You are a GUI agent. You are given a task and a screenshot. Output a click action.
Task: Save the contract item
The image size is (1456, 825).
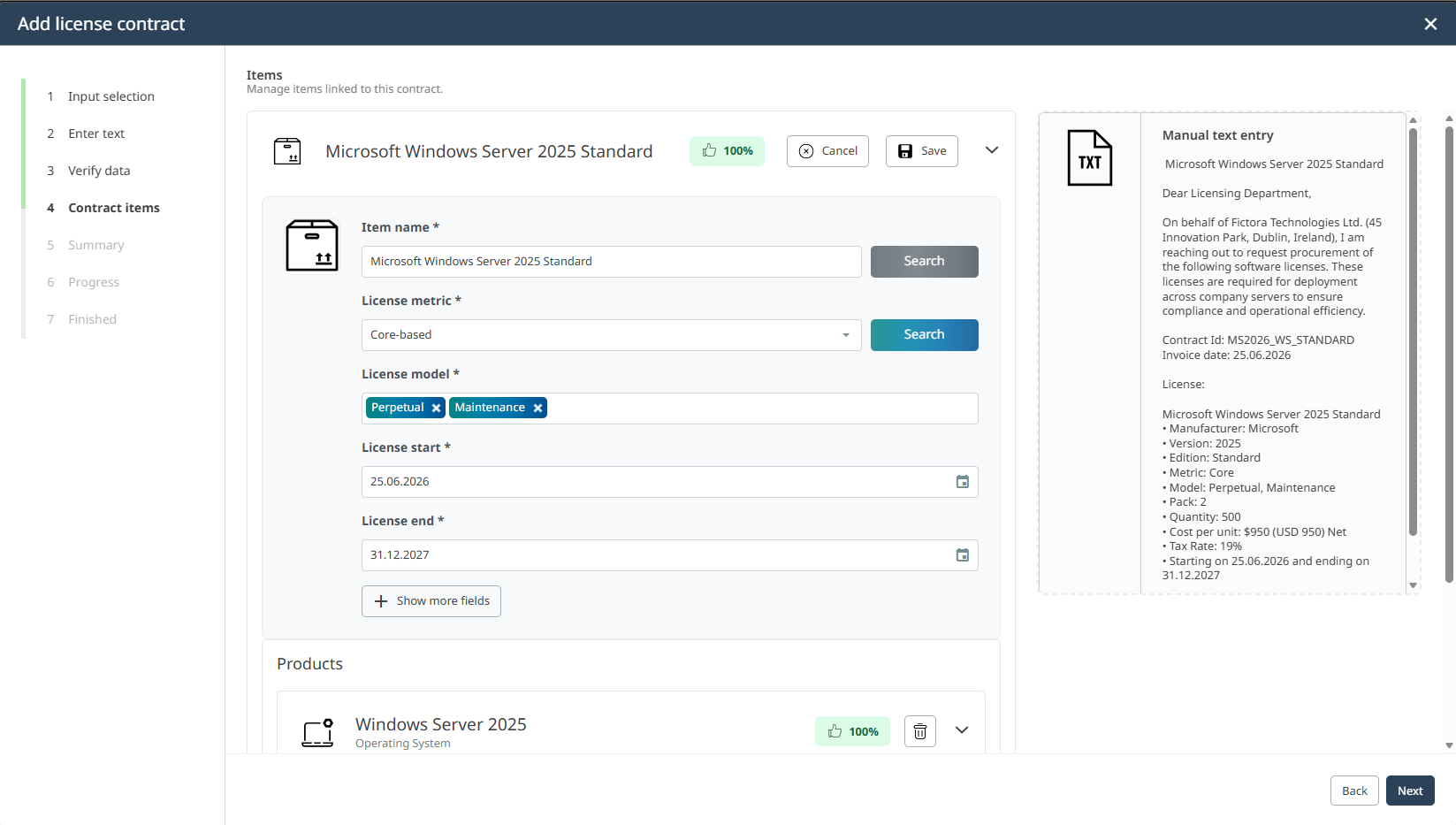[921, 151]
